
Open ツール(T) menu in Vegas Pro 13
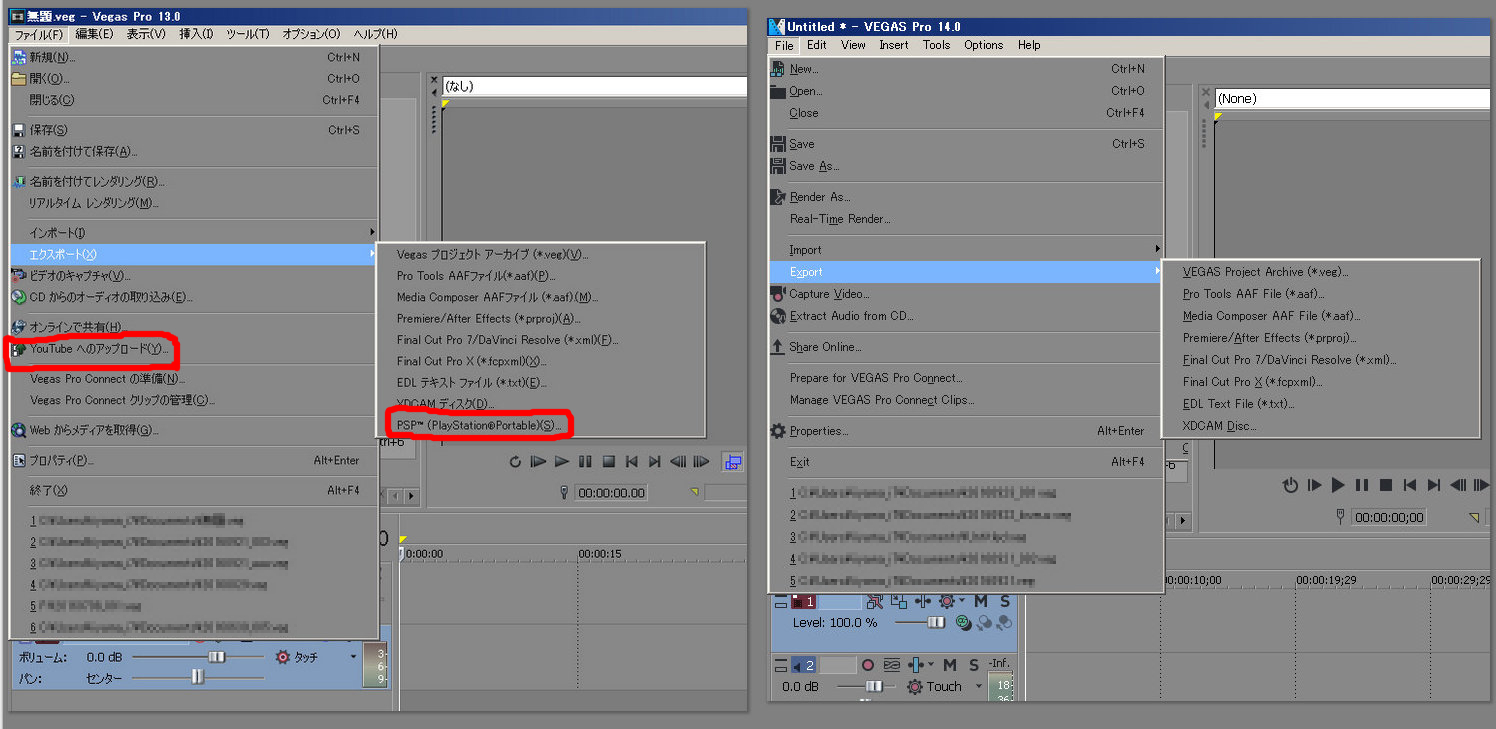pyautogui.click(x=247, y=34)
